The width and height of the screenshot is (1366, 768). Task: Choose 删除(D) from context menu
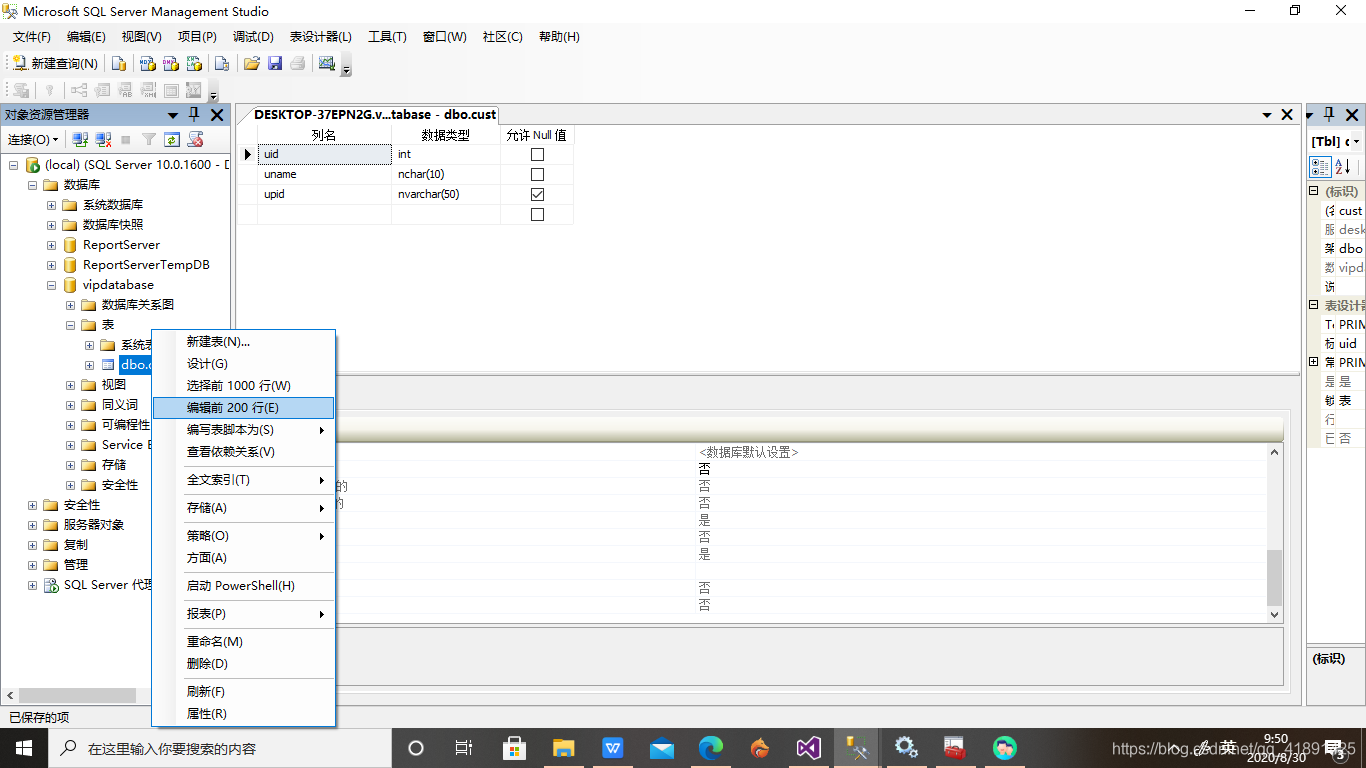click(x=243, y=664)
